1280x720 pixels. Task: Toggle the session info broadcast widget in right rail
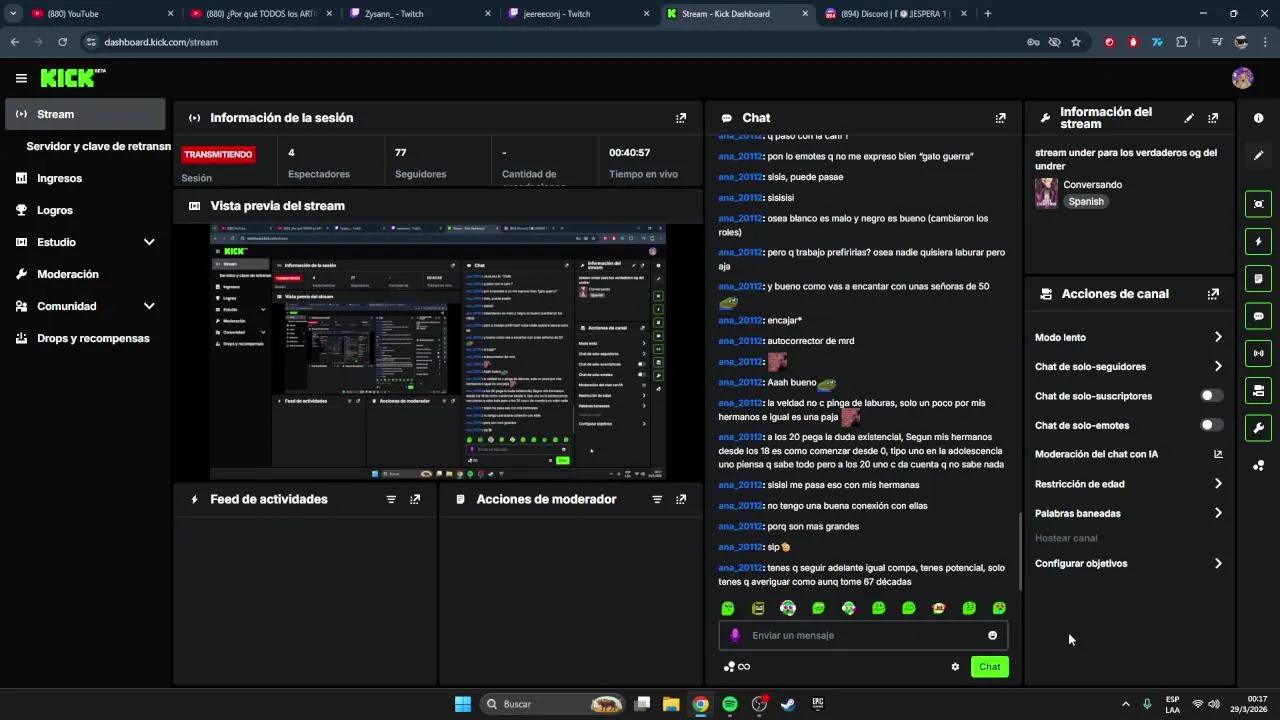[1258, 353]
